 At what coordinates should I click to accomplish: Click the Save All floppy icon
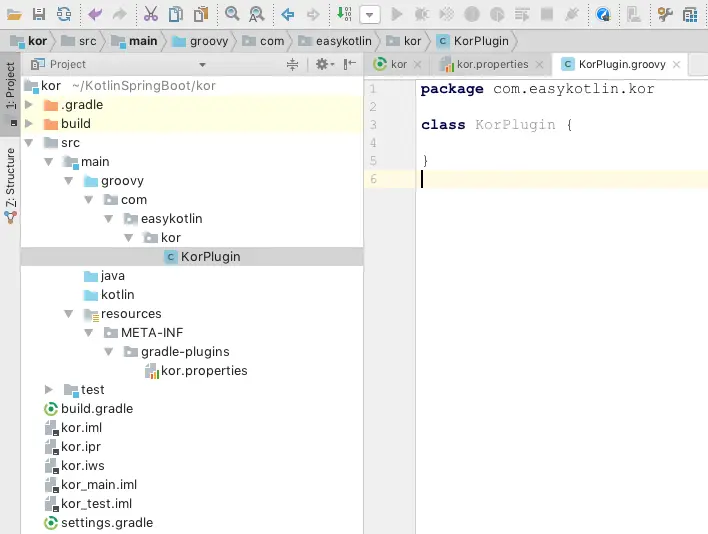[39, 14]
